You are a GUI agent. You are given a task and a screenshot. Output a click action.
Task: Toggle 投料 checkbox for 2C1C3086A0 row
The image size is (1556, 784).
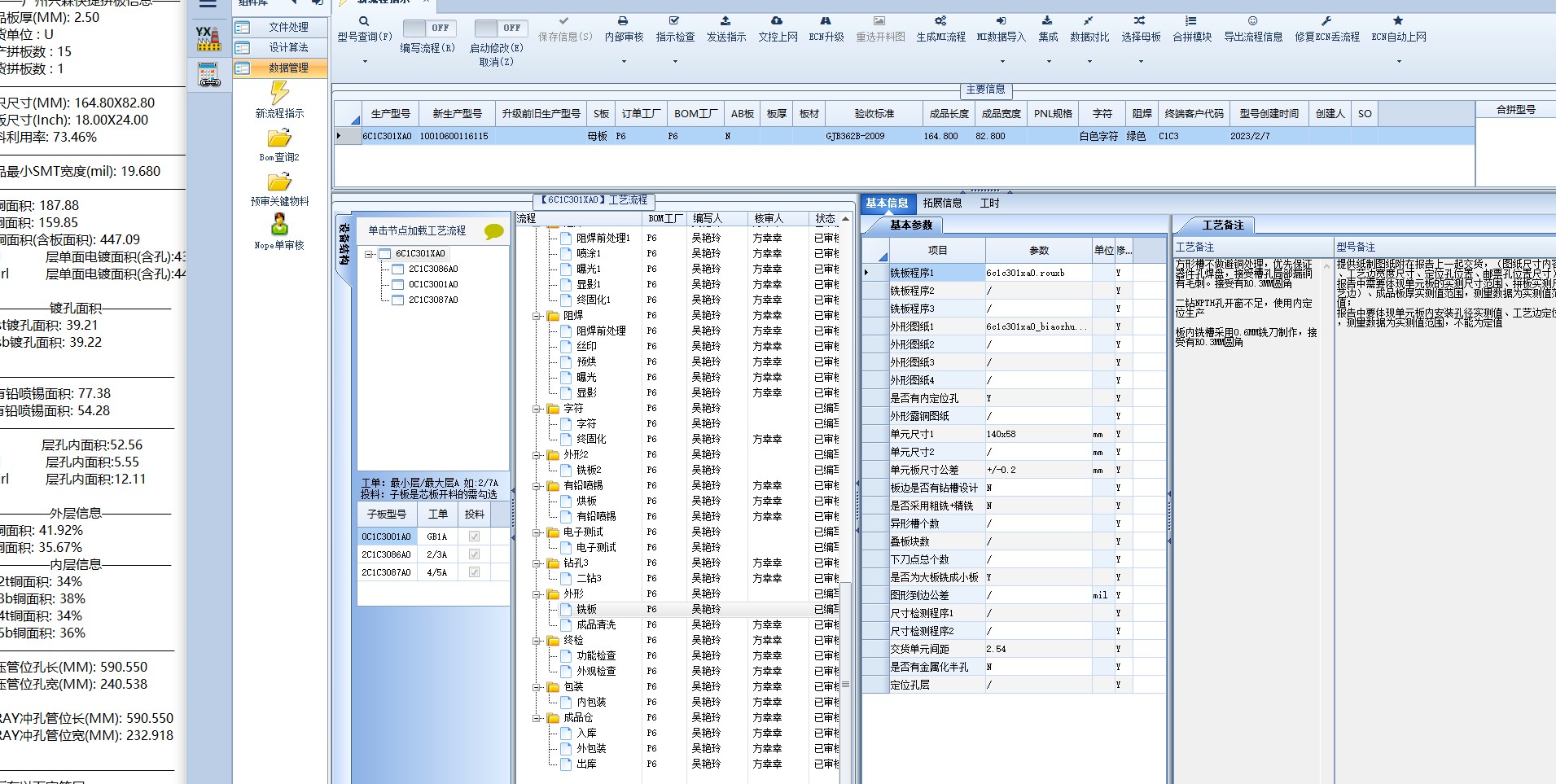click(x=474, y=554)
